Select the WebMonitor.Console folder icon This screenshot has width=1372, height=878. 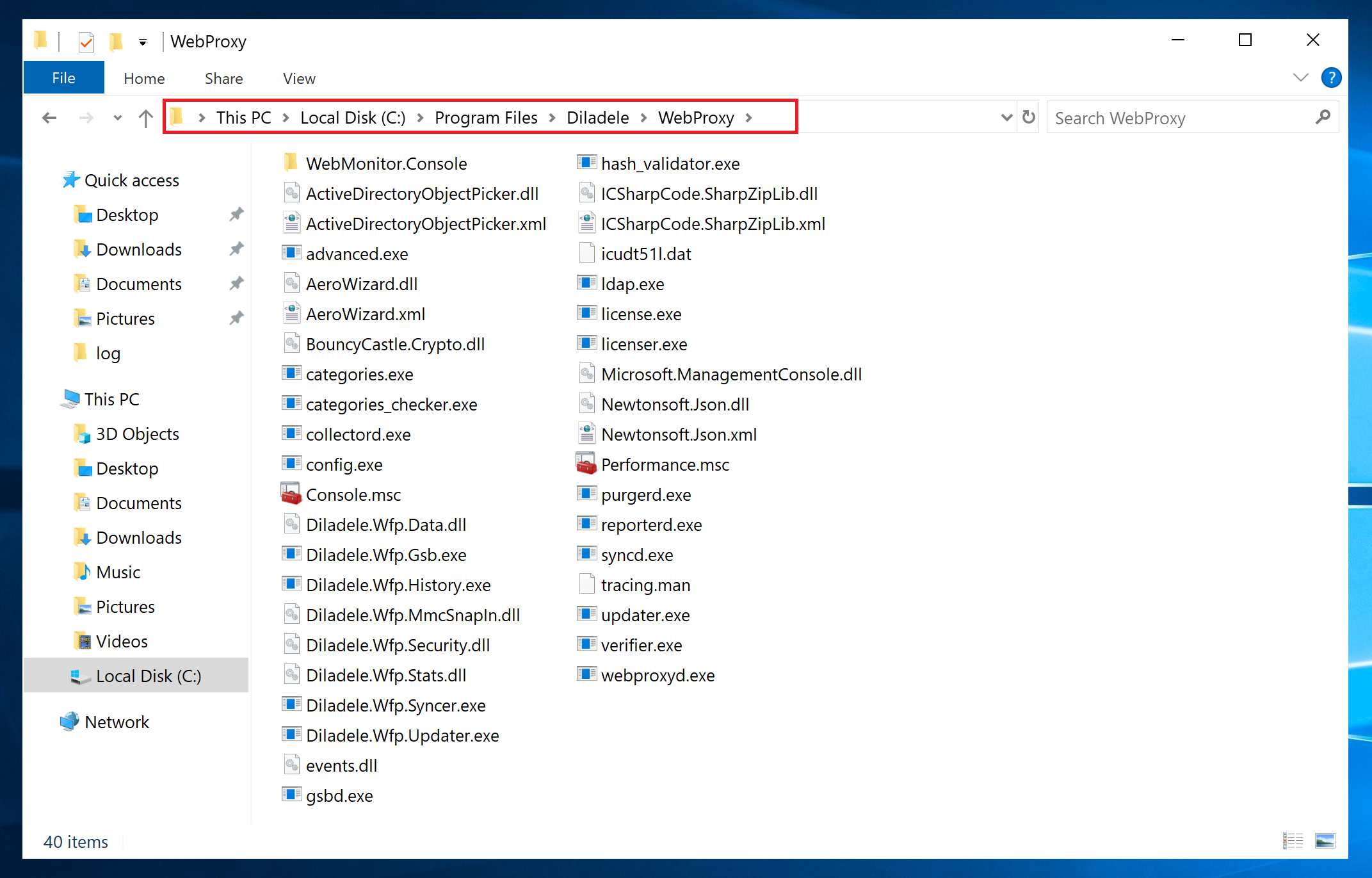(x=291, y=163)
